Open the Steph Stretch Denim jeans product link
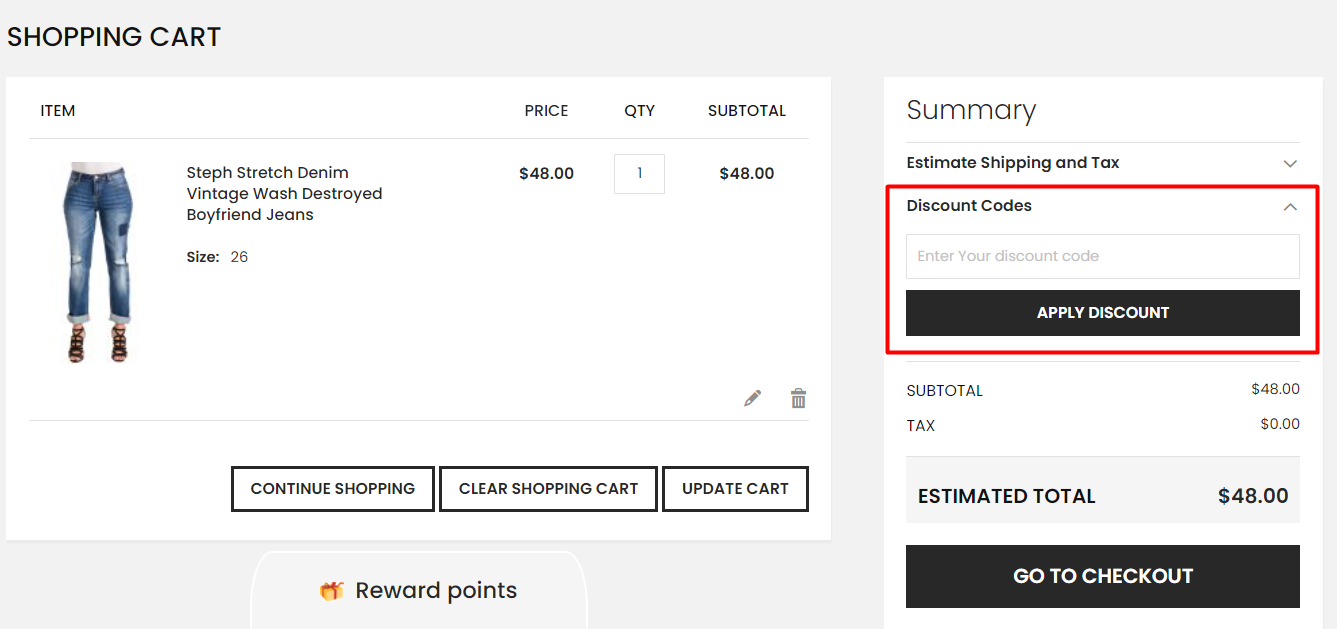This screenshot has height=629, width=1337. coord(284,193)
